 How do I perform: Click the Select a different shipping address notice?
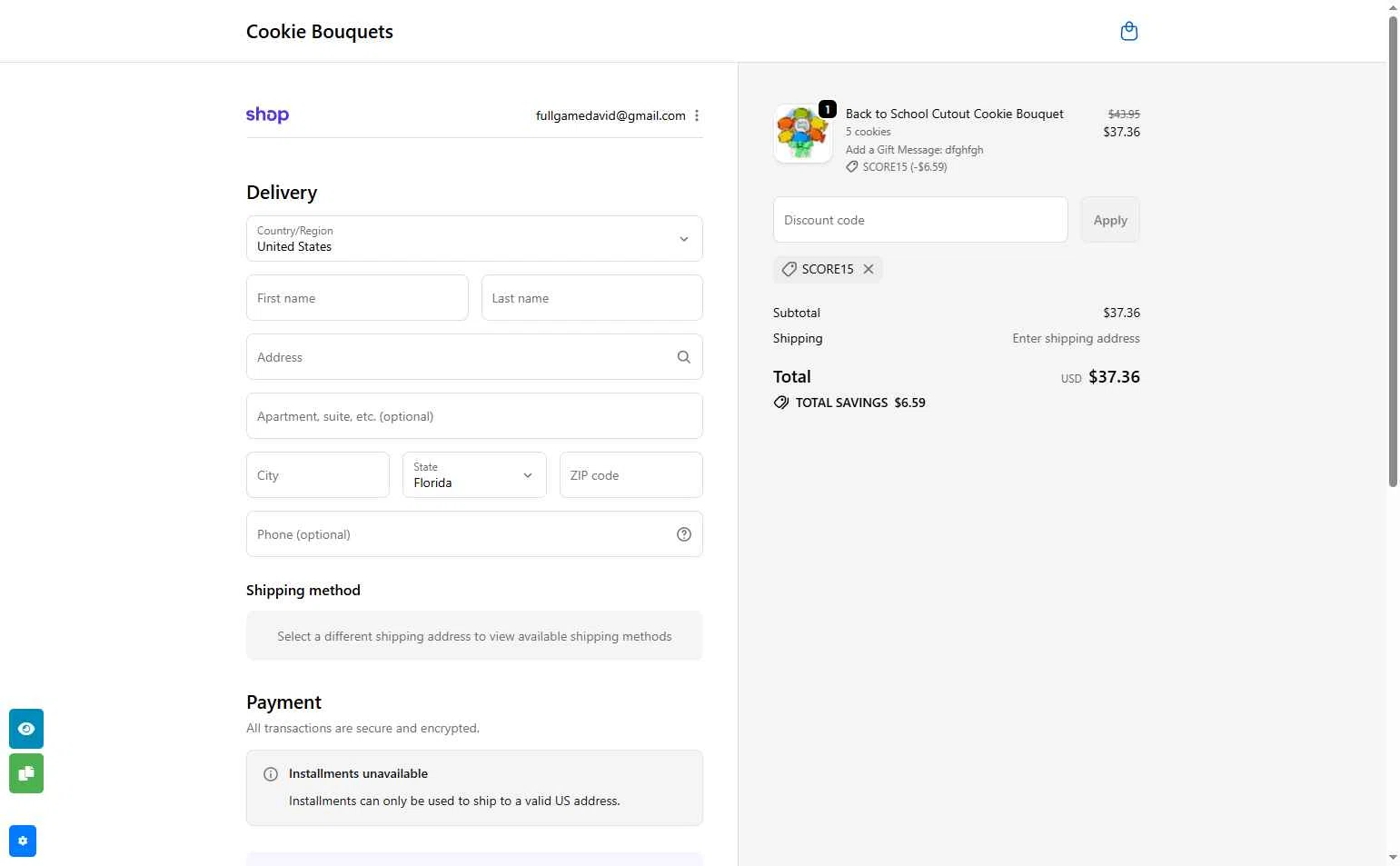pyautogui.click(x=474, y=636)
